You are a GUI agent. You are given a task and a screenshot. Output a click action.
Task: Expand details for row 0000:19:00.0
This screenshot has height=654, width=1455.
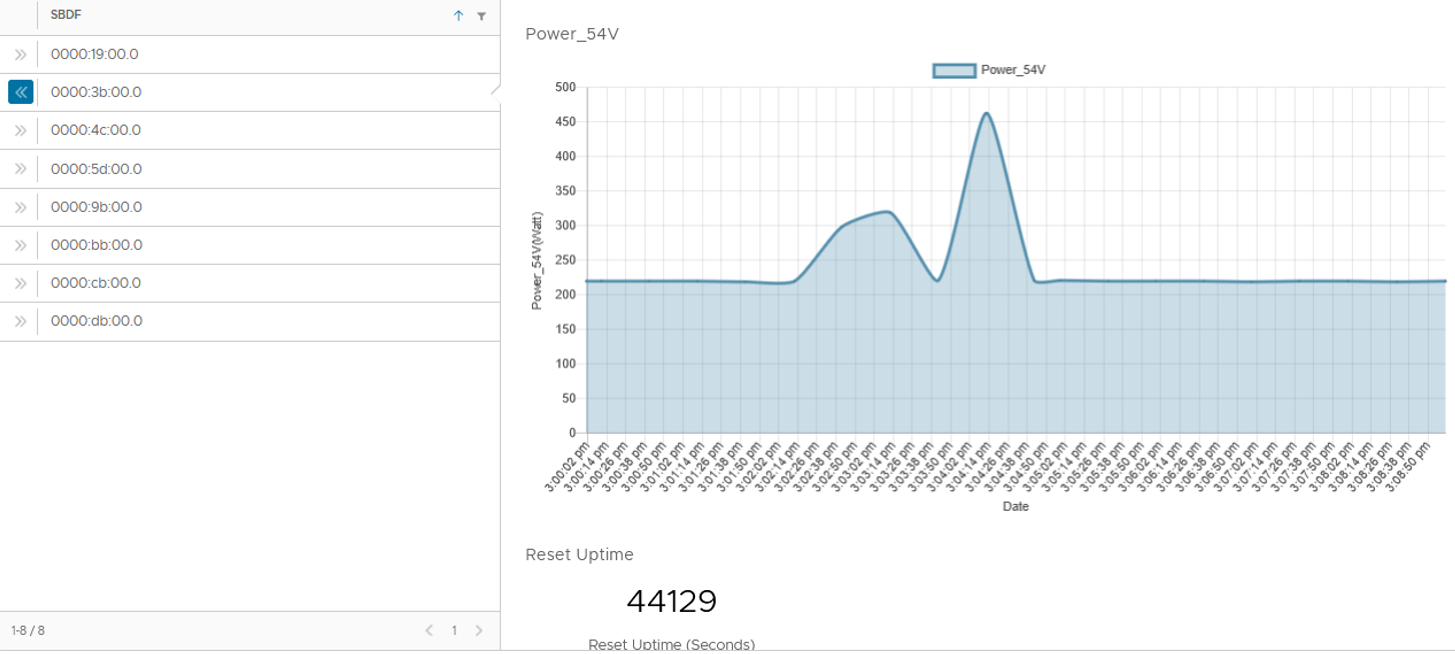point(20,54)
